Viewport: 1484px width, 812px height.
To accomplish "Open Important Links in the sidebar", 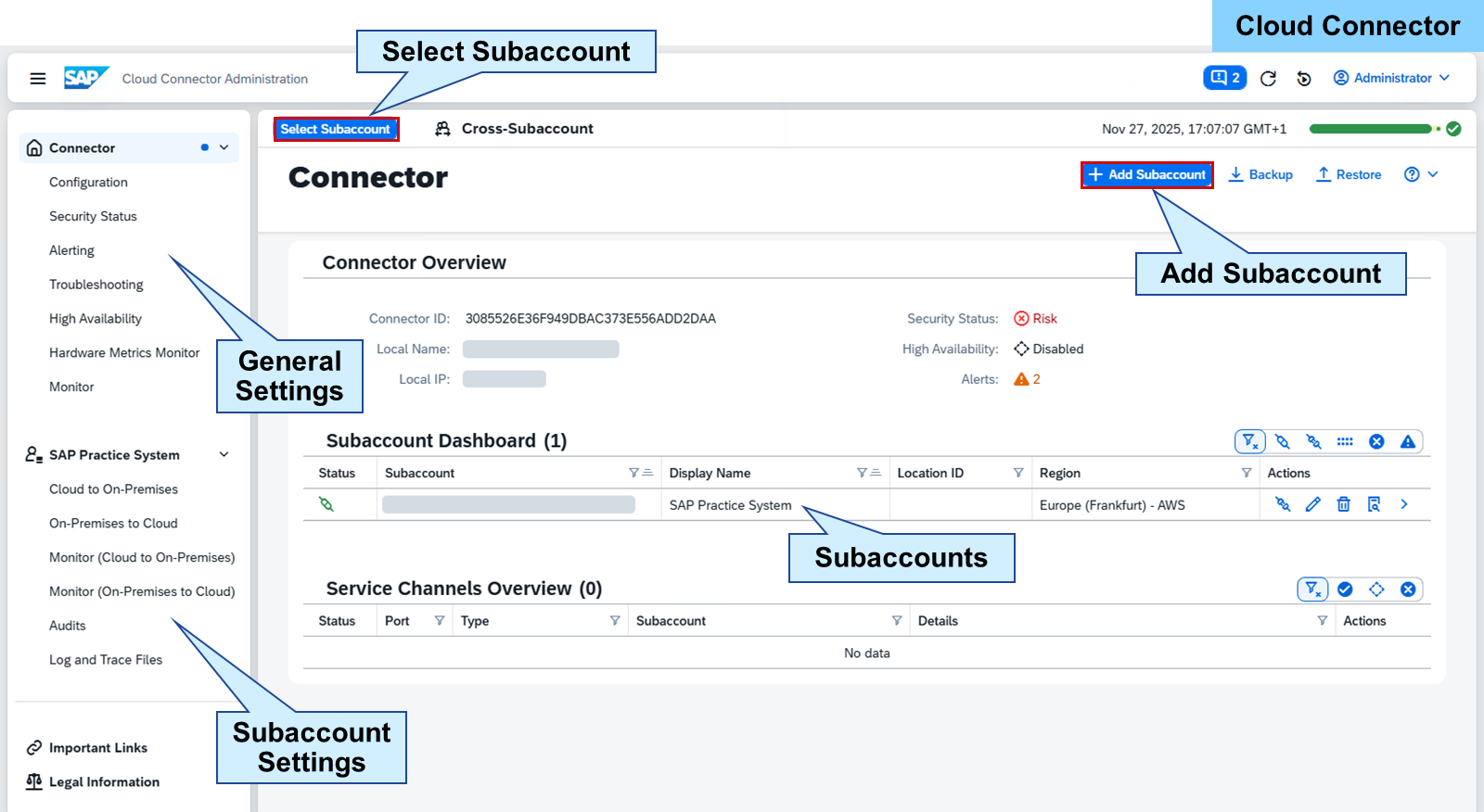I will [98, 747].
